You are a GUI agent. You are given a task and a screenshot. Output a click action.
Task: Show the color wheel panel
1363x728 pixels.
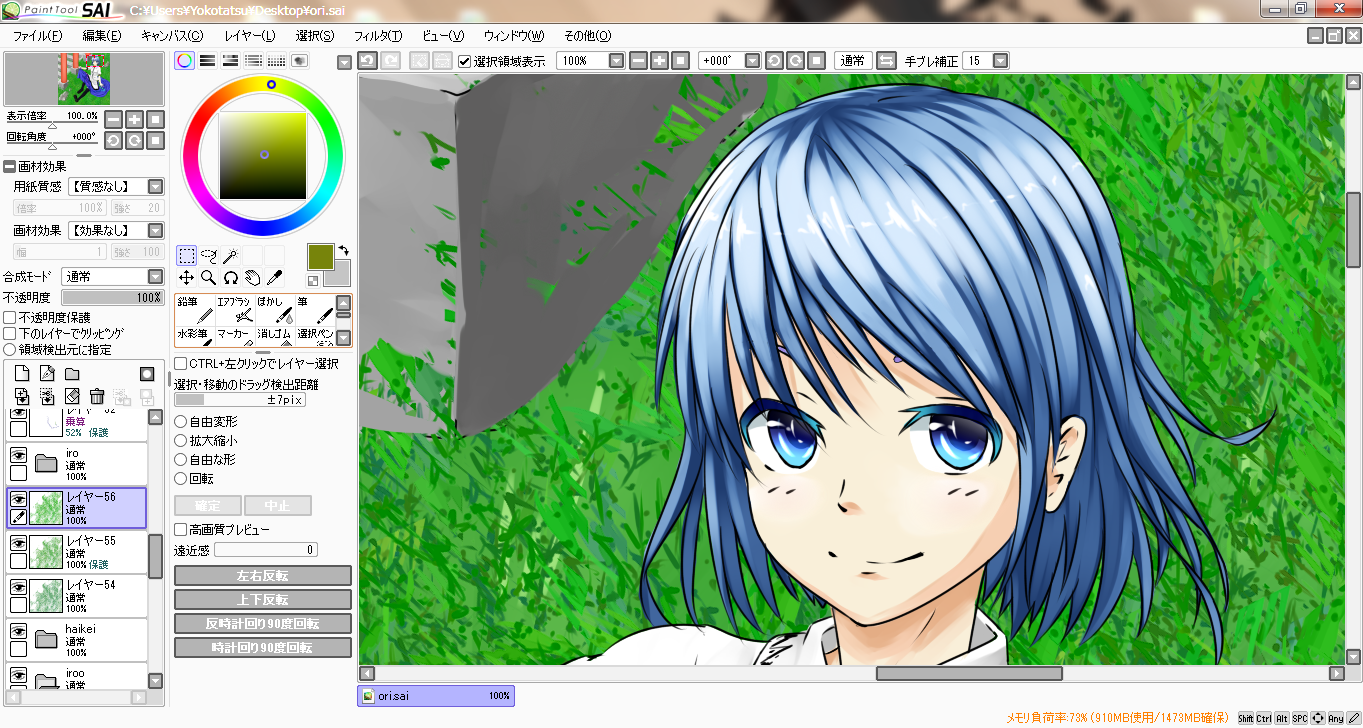[x=184, y=61]
